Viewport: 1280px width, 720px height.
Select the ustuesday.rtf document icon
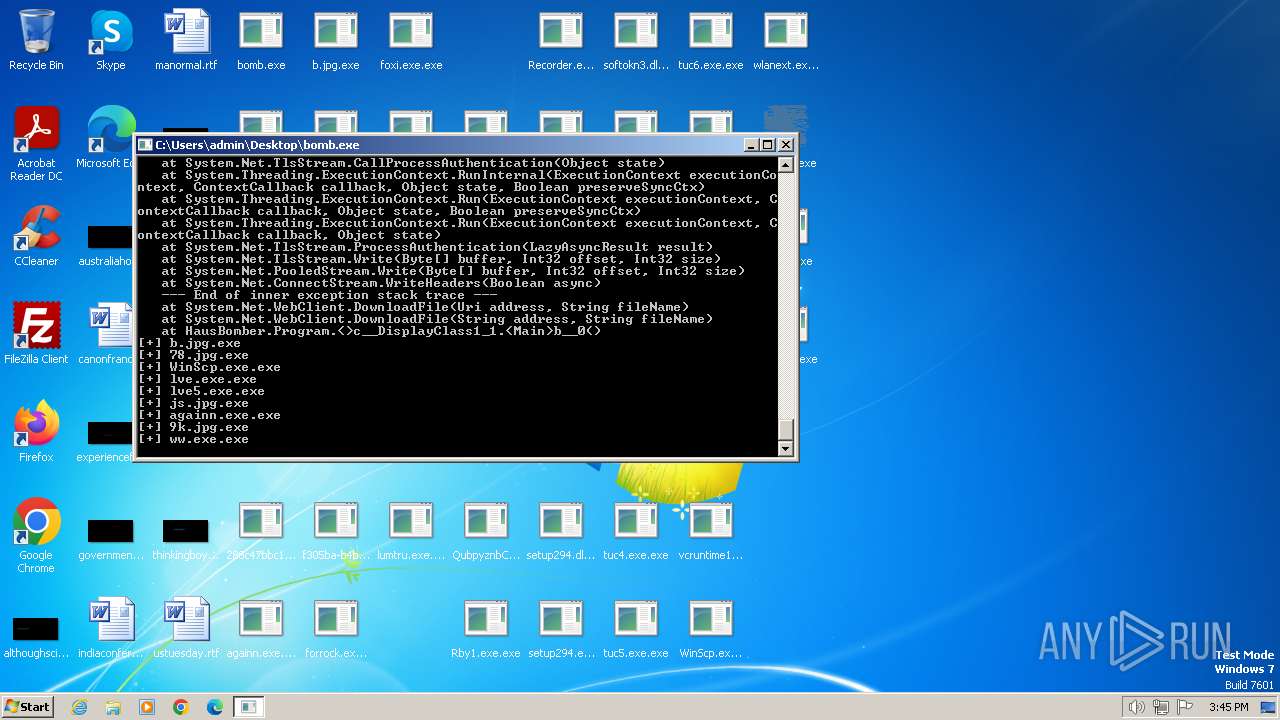[186, 628]
